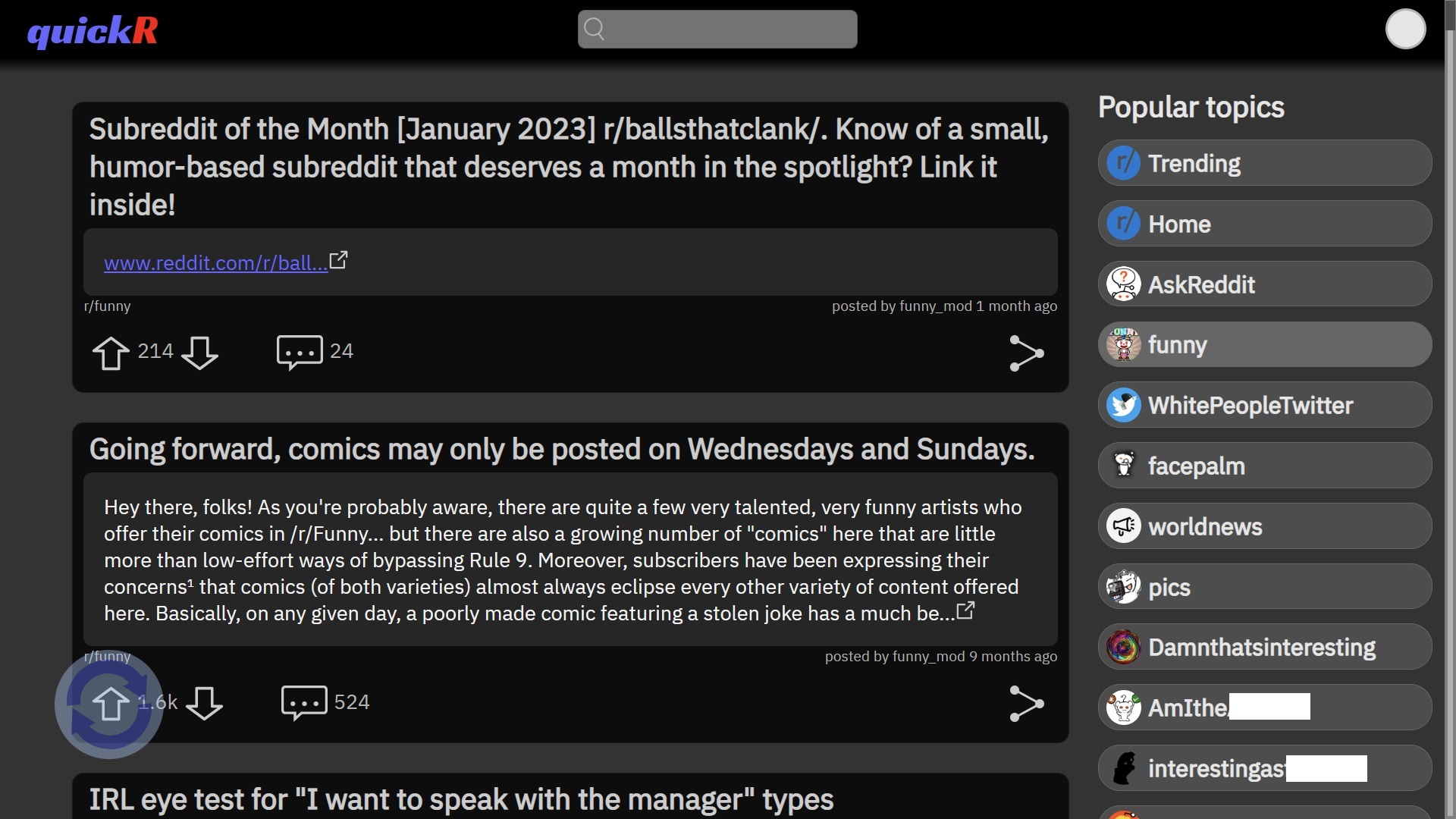Go to the Home topic
This screenshot has height=819, width=1456.
pos(1264,224)
